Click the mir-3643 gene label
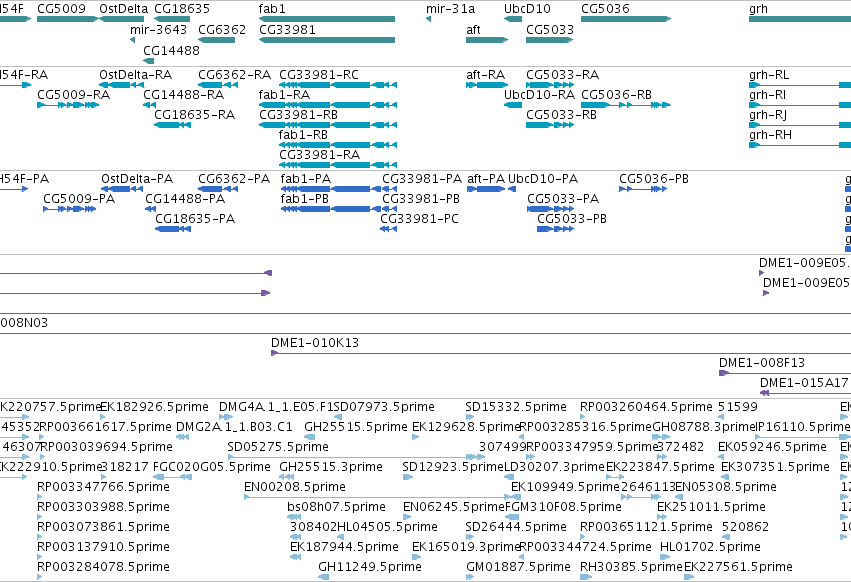The width and height of the screenshot is (851, 582). point(158,29)
